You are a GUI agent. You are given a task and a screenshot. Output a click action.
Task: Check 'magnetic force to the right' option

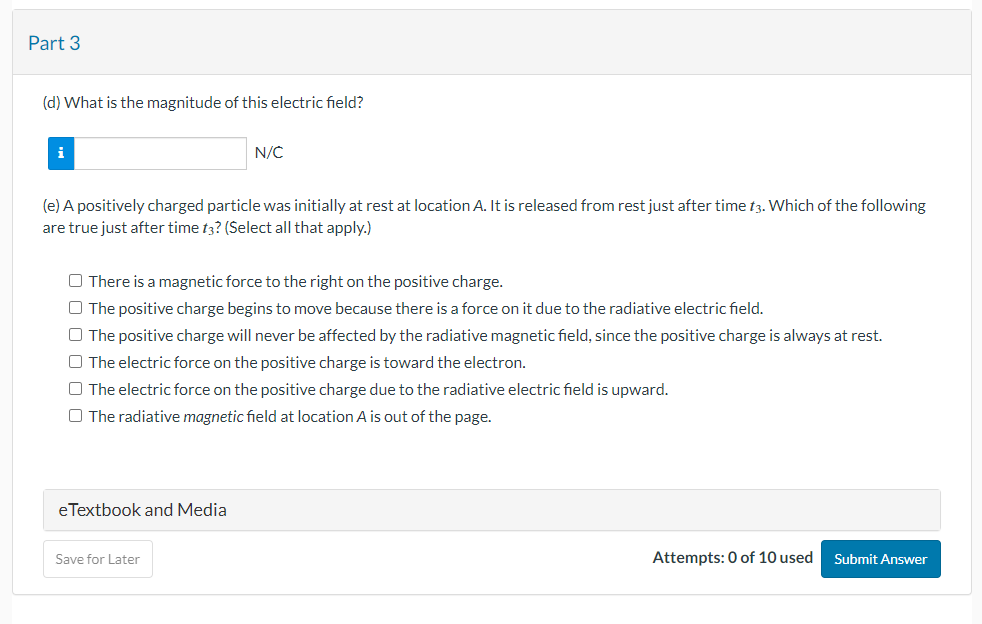[x=76, y=282]
